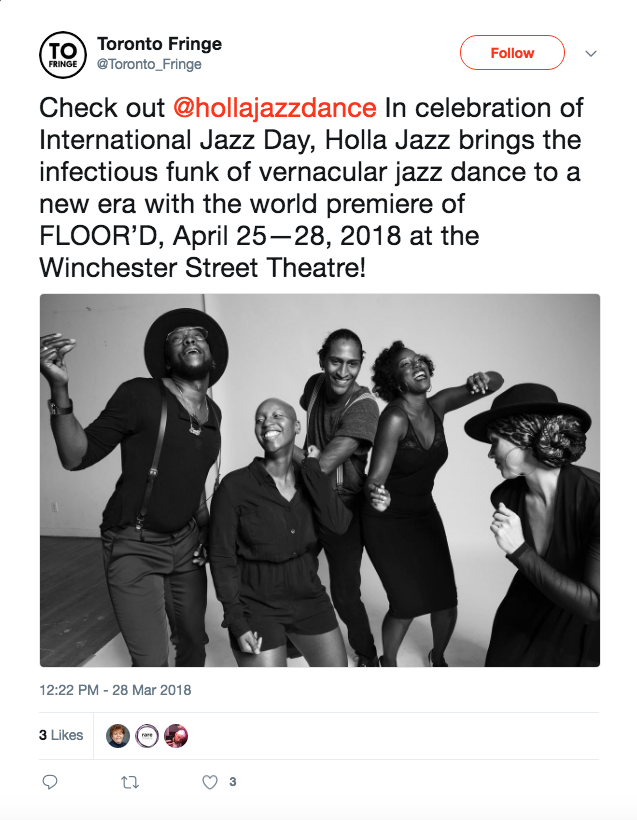View the list of 3 Likes
The width and height of the screenshot is (637, 820).
(61, 735)
